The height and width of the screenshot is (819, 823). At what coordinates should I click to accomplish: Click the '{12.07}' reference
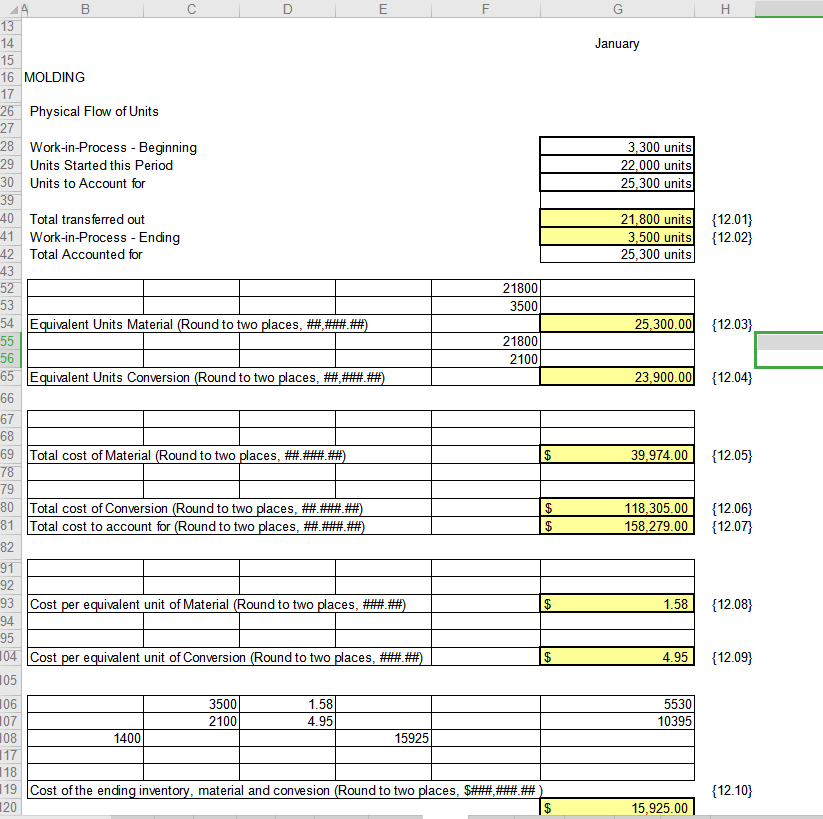pos(732,526)
